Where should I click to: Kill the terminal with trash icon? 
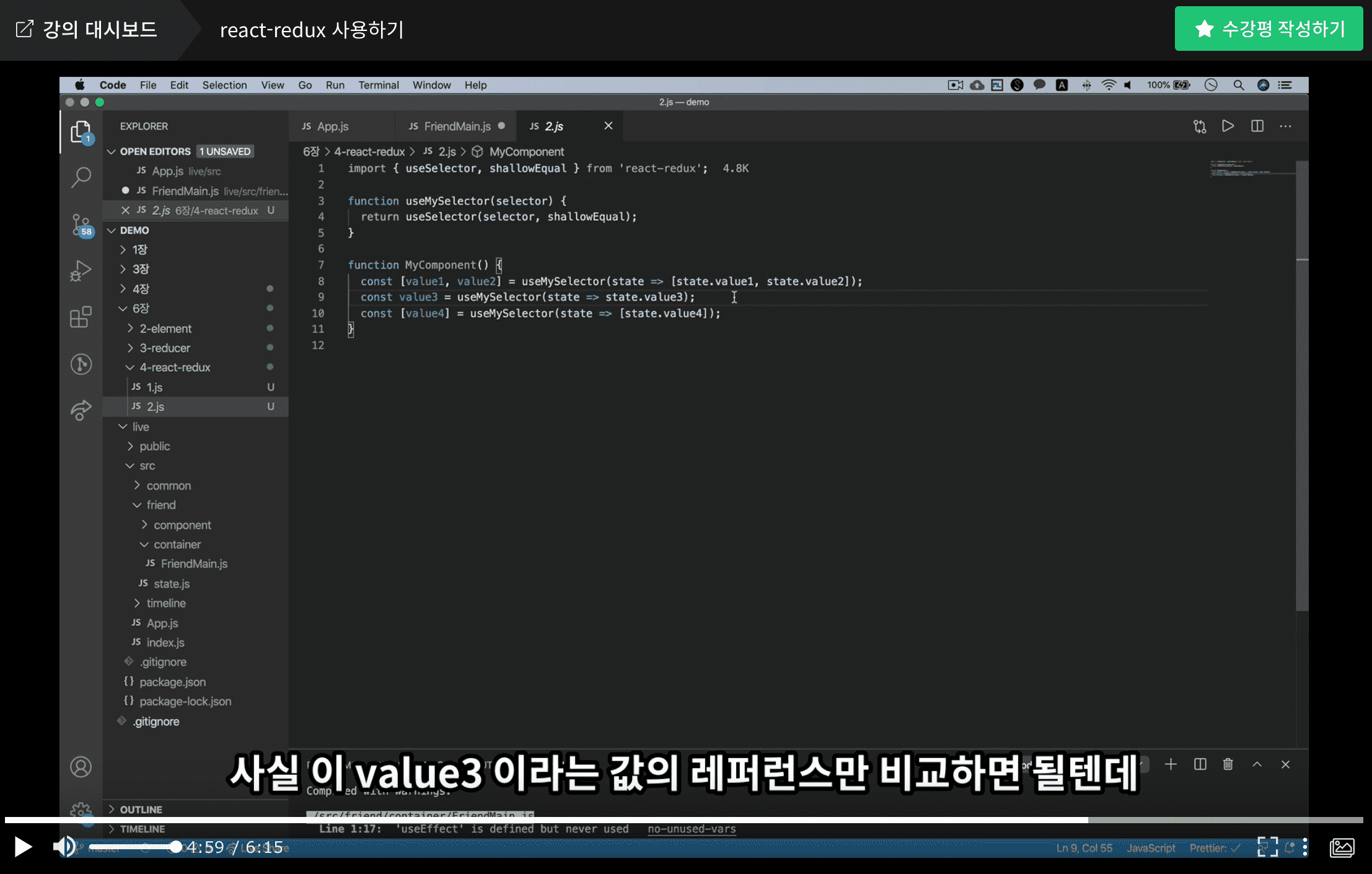coord(1228,764)
